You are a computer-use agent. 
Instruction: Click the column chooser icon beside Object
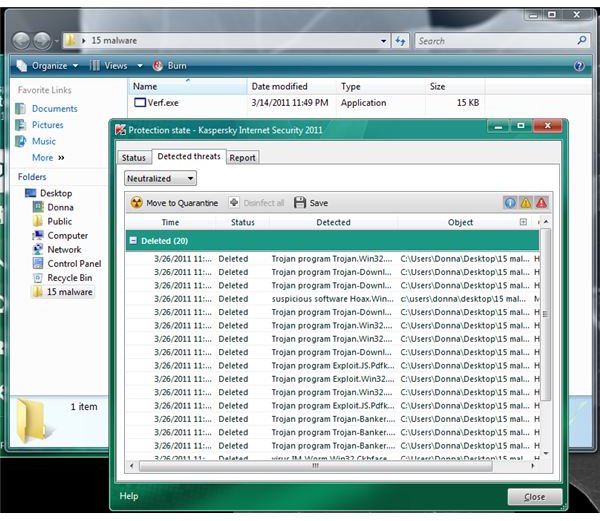(523, 222)
